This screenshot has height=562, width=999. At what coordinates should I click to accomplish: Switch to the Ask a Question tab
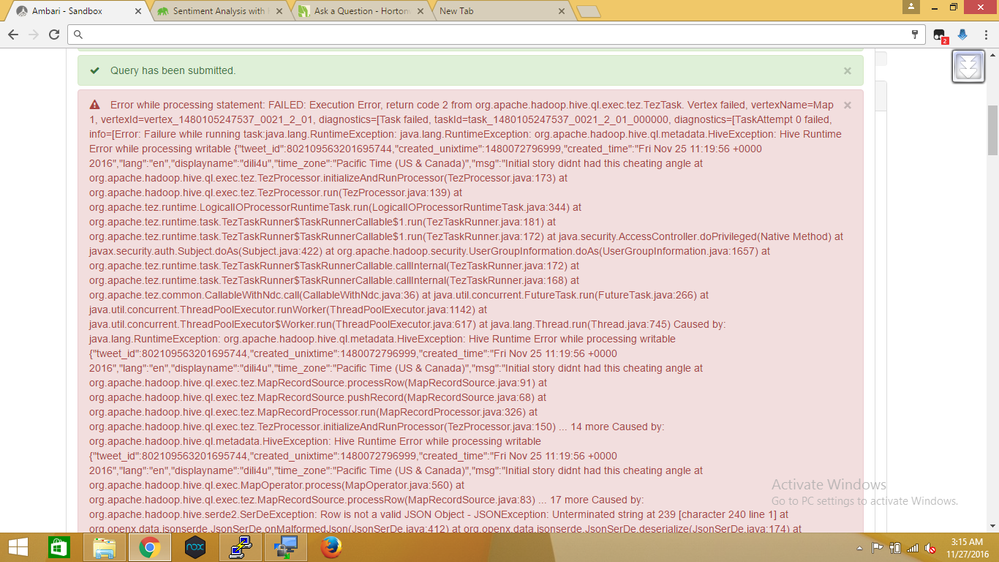click(361, 11)
